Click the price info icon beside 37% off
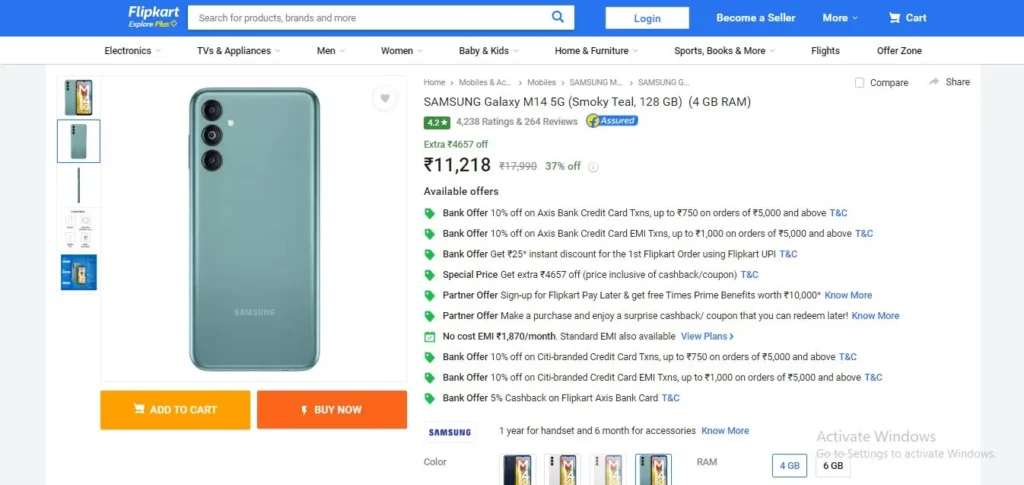The height and width of the screenshot is (485, 1024). [x=593, y=166]
